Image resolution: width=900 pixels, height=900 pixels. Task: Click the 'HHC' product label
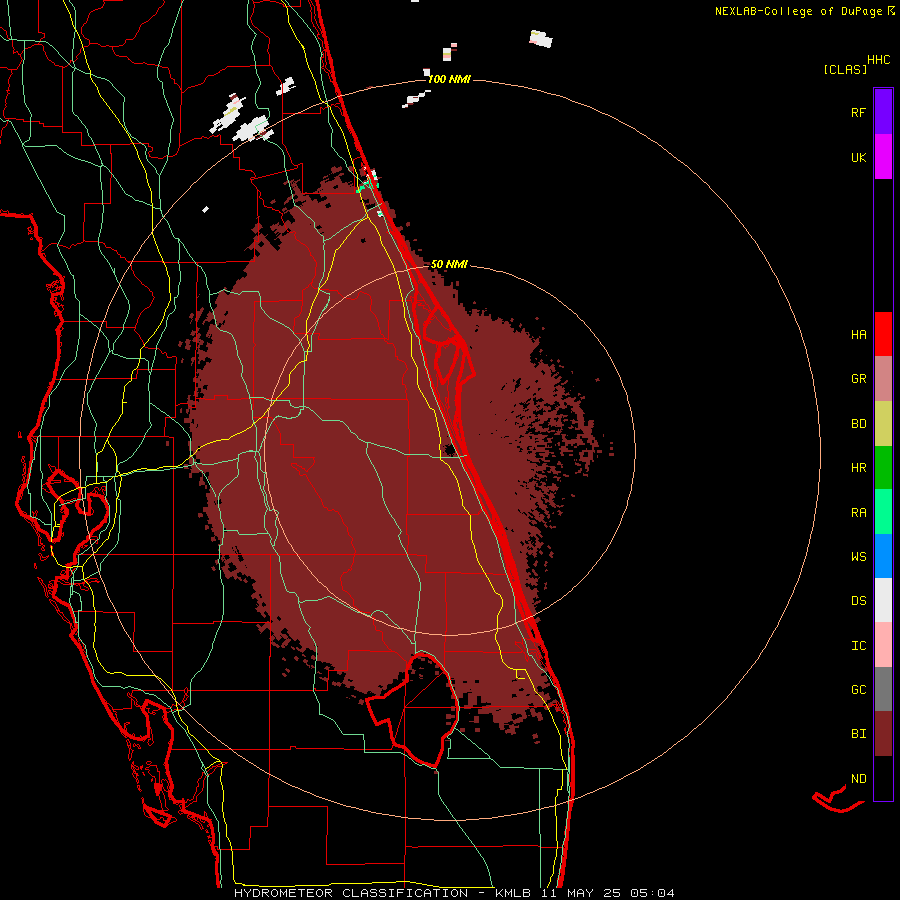click(878, 60)
